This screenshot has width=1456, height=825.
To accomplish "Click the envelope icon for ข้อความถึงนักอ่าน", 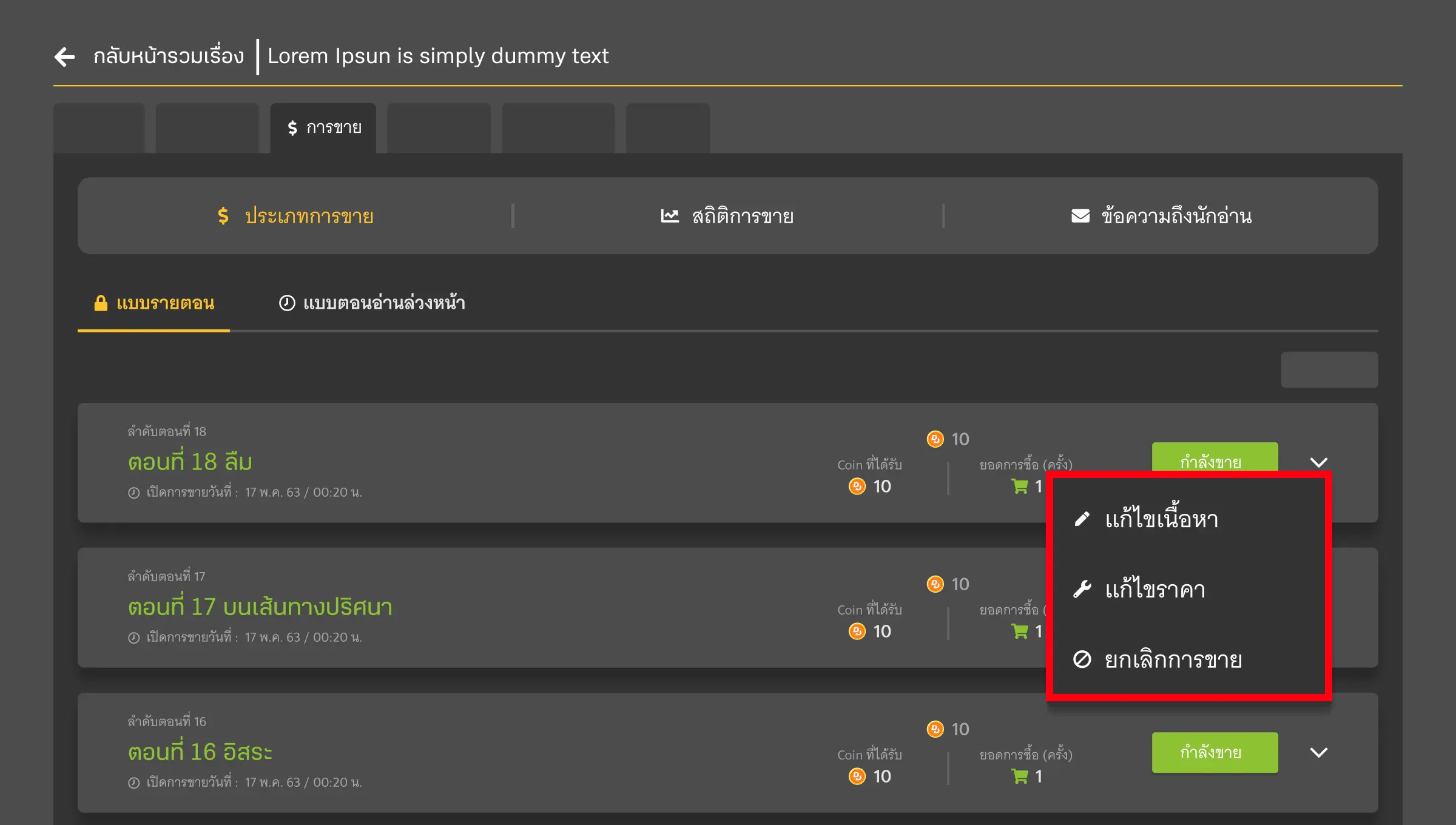I will tap(1080, 216).
